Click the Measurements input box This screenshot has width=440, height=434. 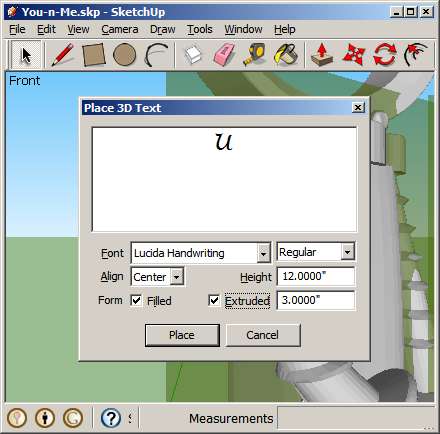(355, 418)
